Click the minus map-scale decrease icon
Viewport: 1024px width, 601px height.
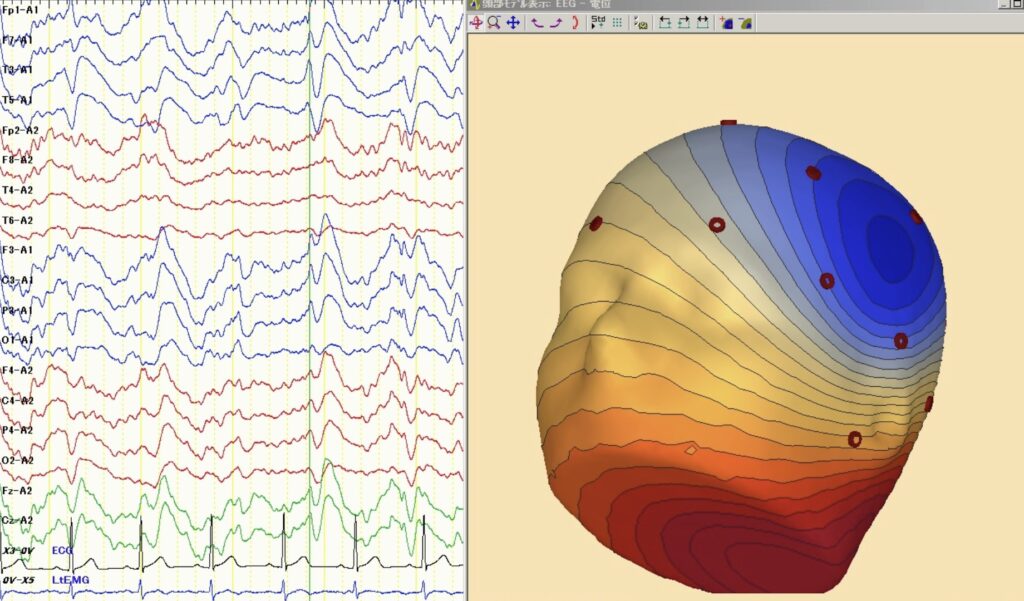click(746, 23)
